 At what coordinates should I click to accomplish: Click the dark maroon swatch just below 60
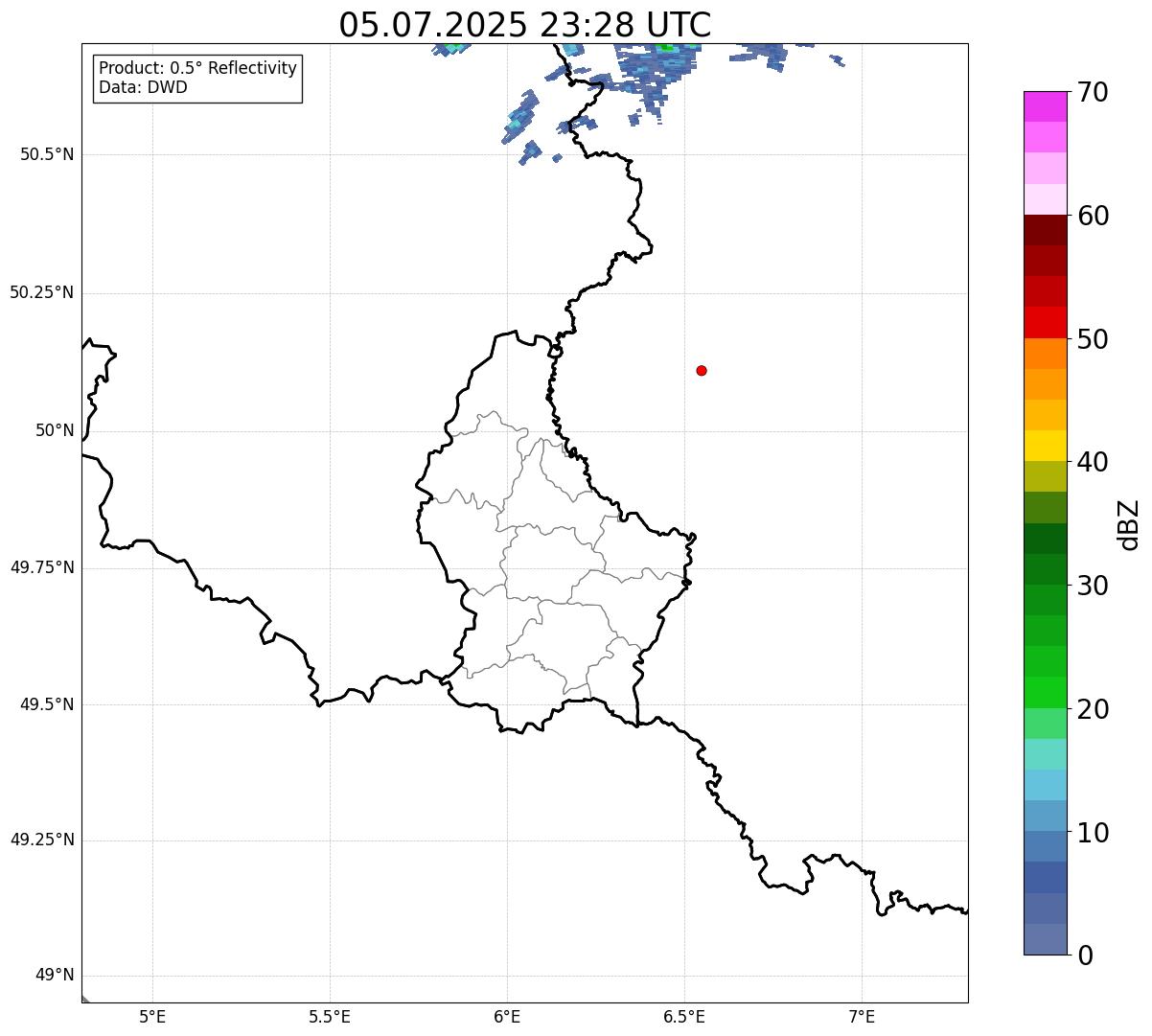point(1046,230)
